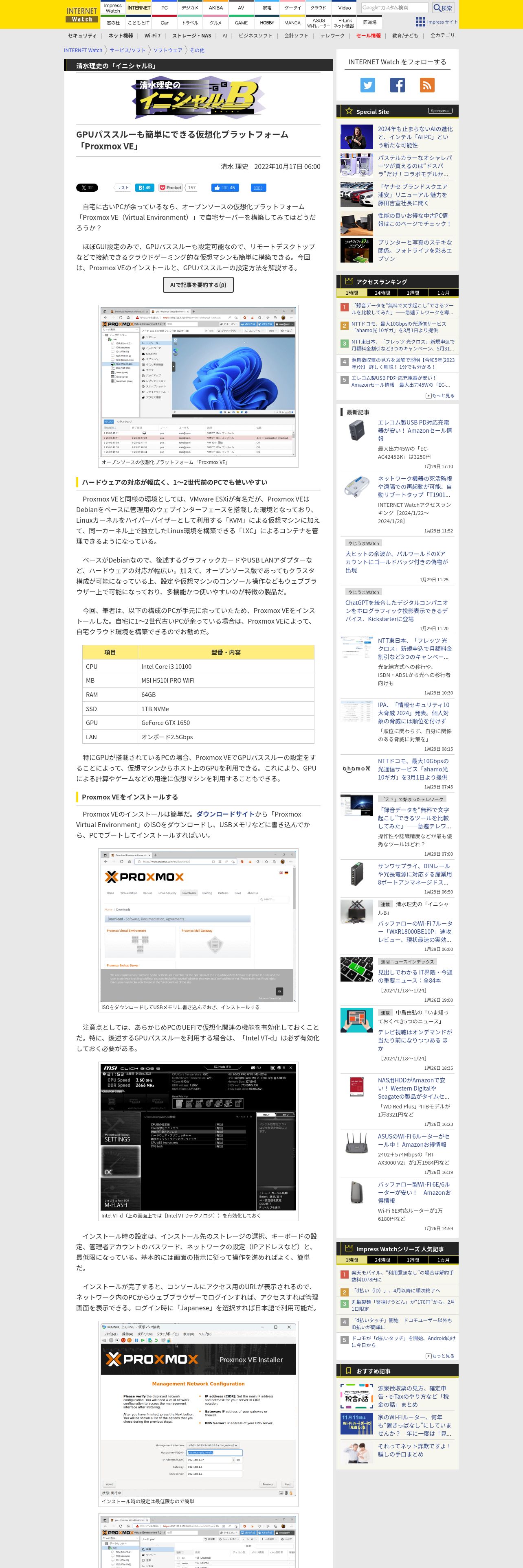
Task: Open the トラベル site tab
Action: (190, 22)
